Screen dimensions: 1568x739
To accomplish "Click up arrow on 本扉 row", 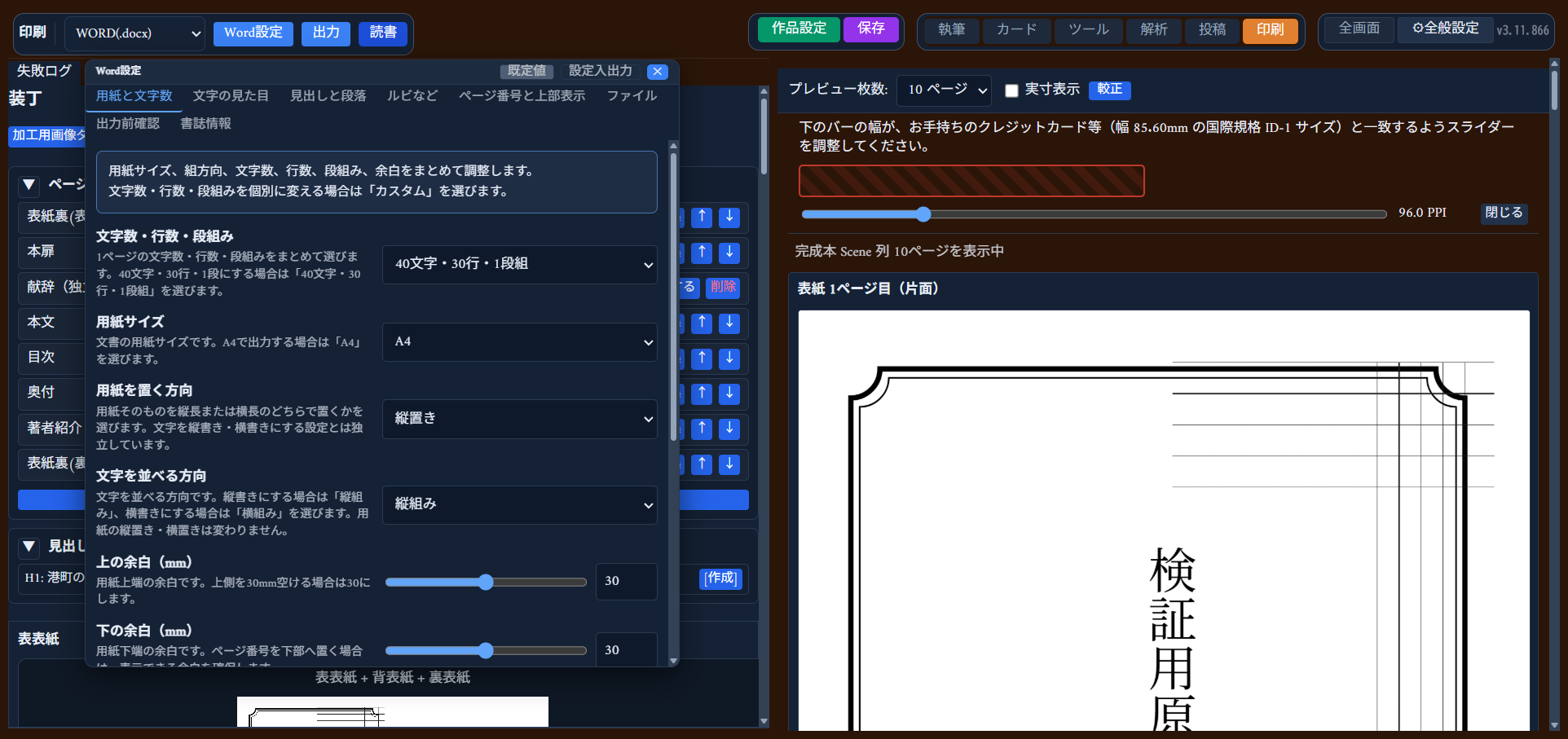I will point(702,253).
